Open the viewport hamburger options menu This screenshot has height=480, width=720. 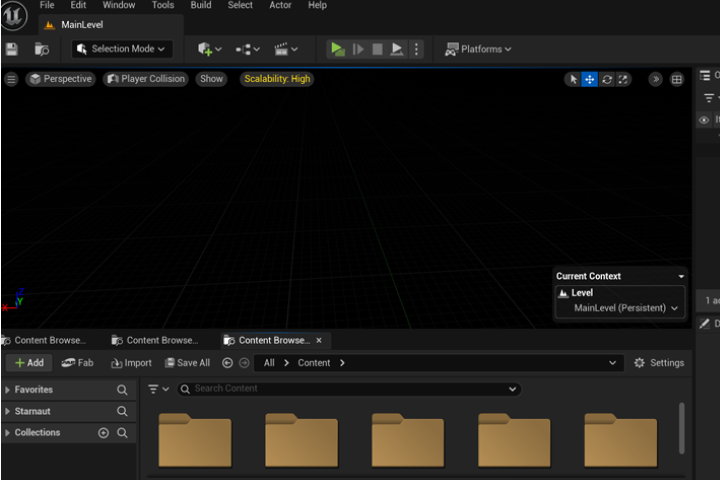(11, 79)
